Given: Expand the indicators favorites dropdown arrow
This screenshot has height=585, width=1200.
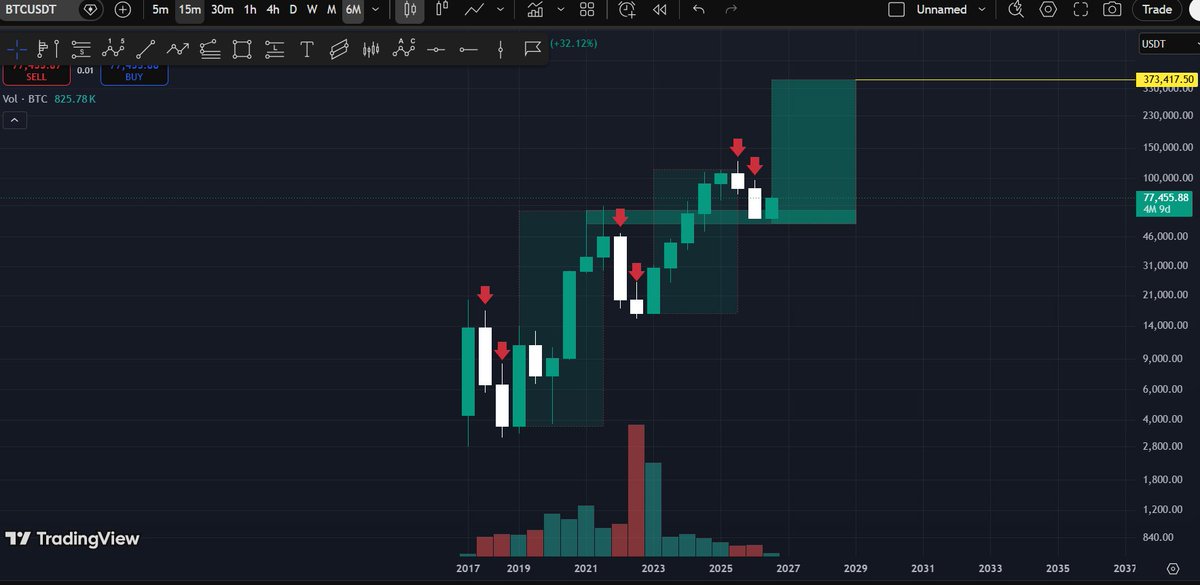Looking at the screenshot, I should coord(561,9).
